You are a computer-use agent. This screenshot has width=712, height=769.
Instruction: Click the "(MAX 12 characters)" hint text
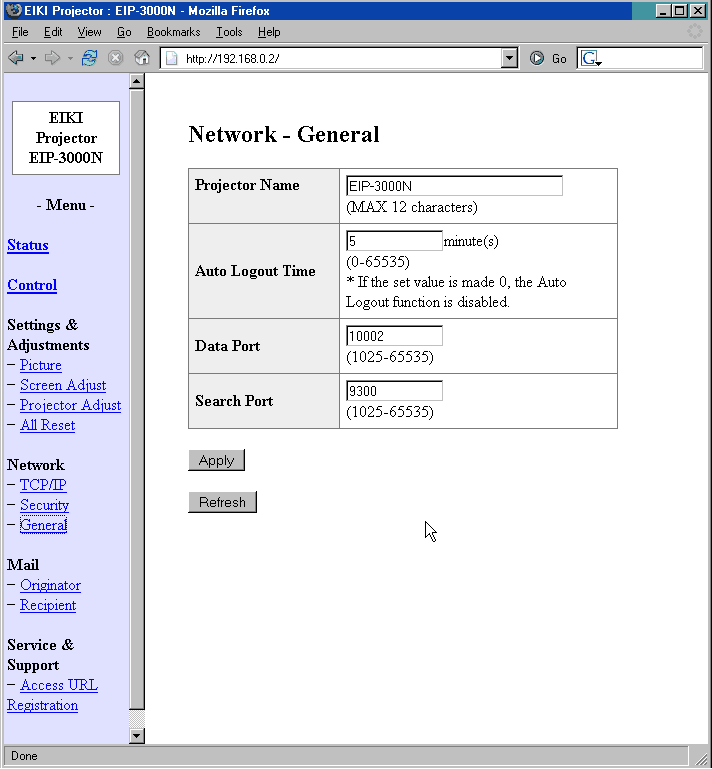coord(412,207)
